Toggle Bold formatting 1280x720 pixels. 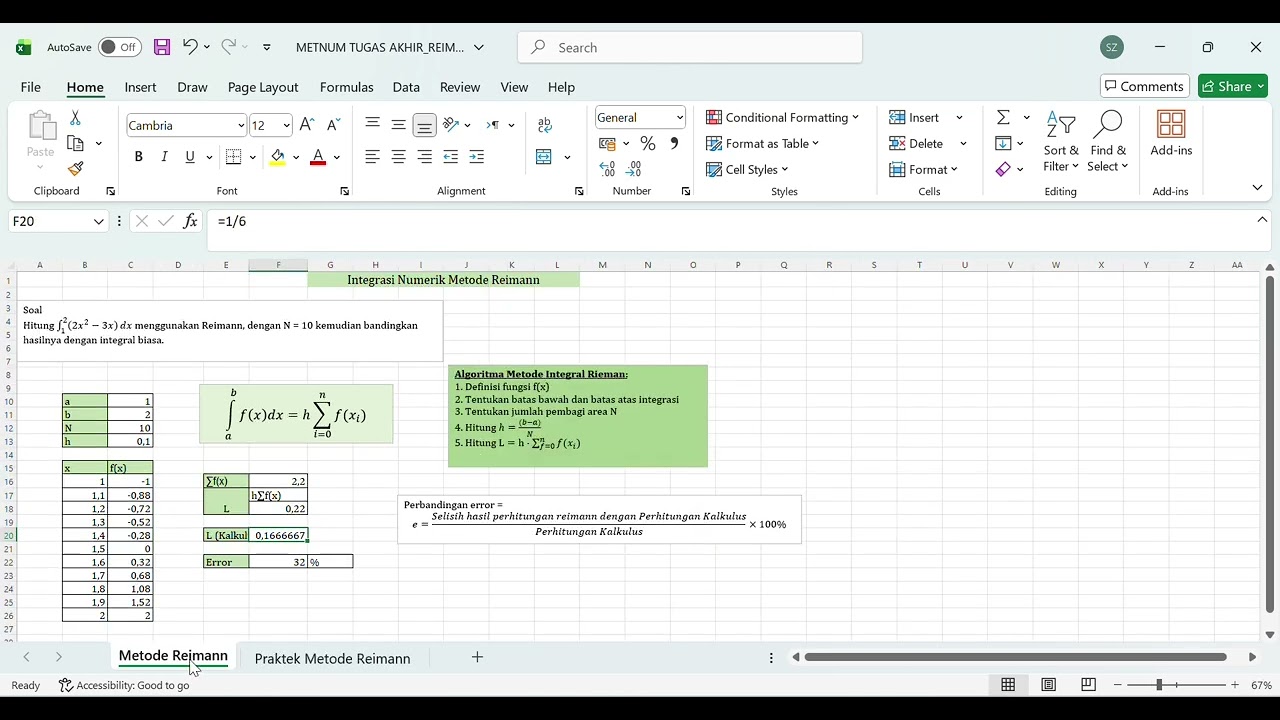tap(138, 157)
